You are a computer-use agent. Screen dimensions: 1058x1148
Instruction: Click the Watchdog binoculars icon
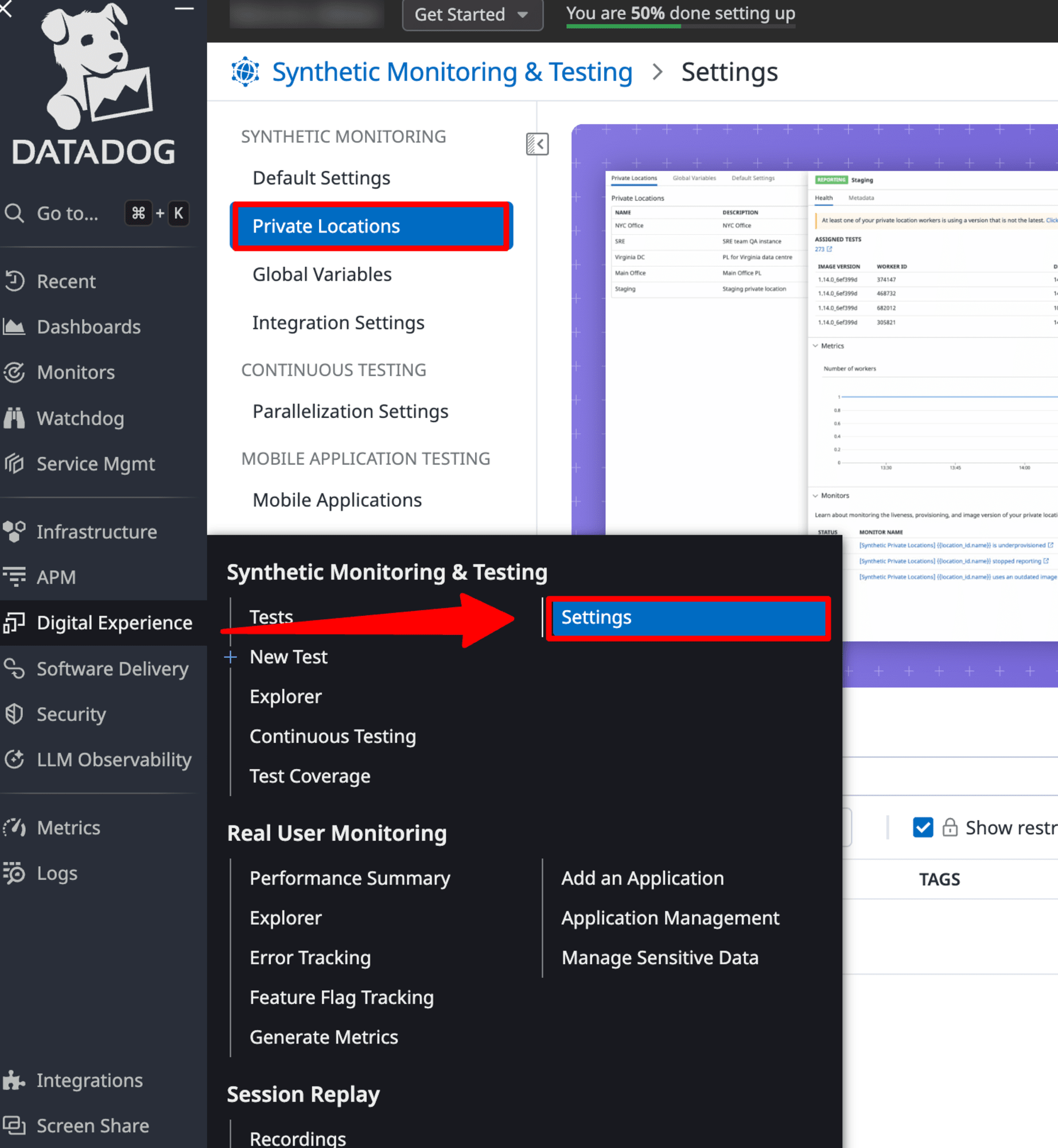click(14, 418)
